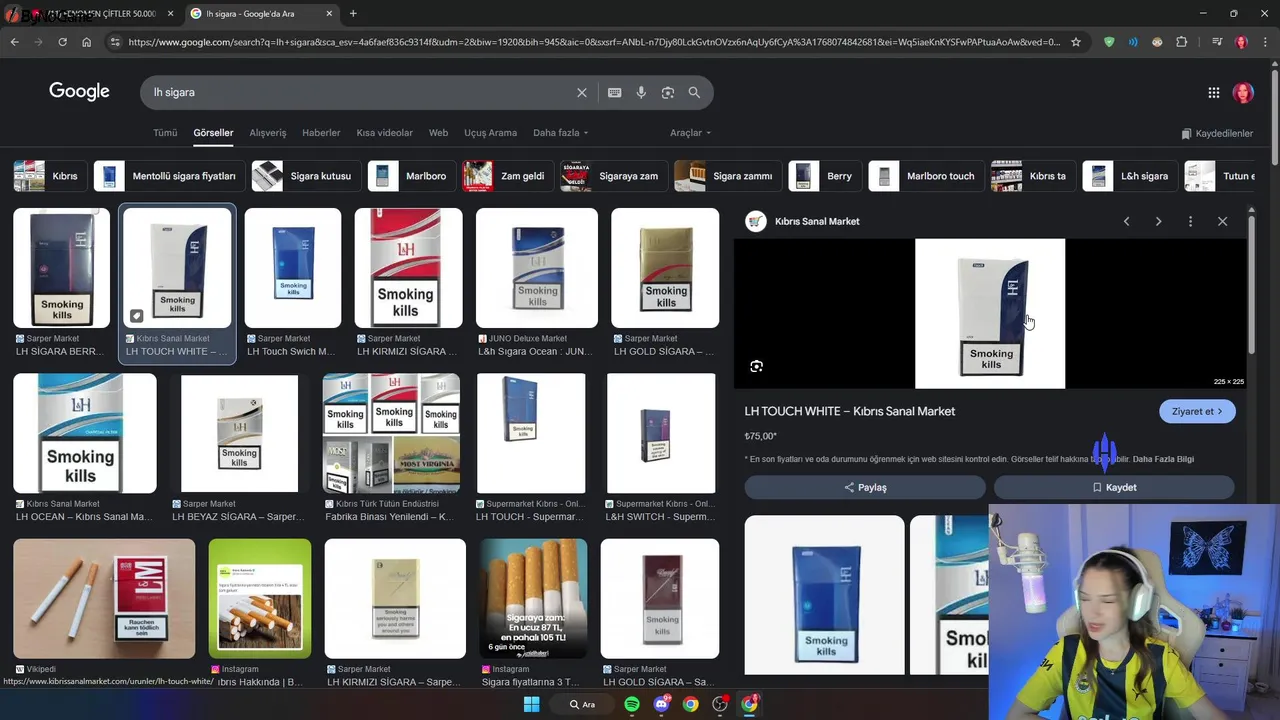
Task: Focus the Google search input field
Action: point(360,92)
